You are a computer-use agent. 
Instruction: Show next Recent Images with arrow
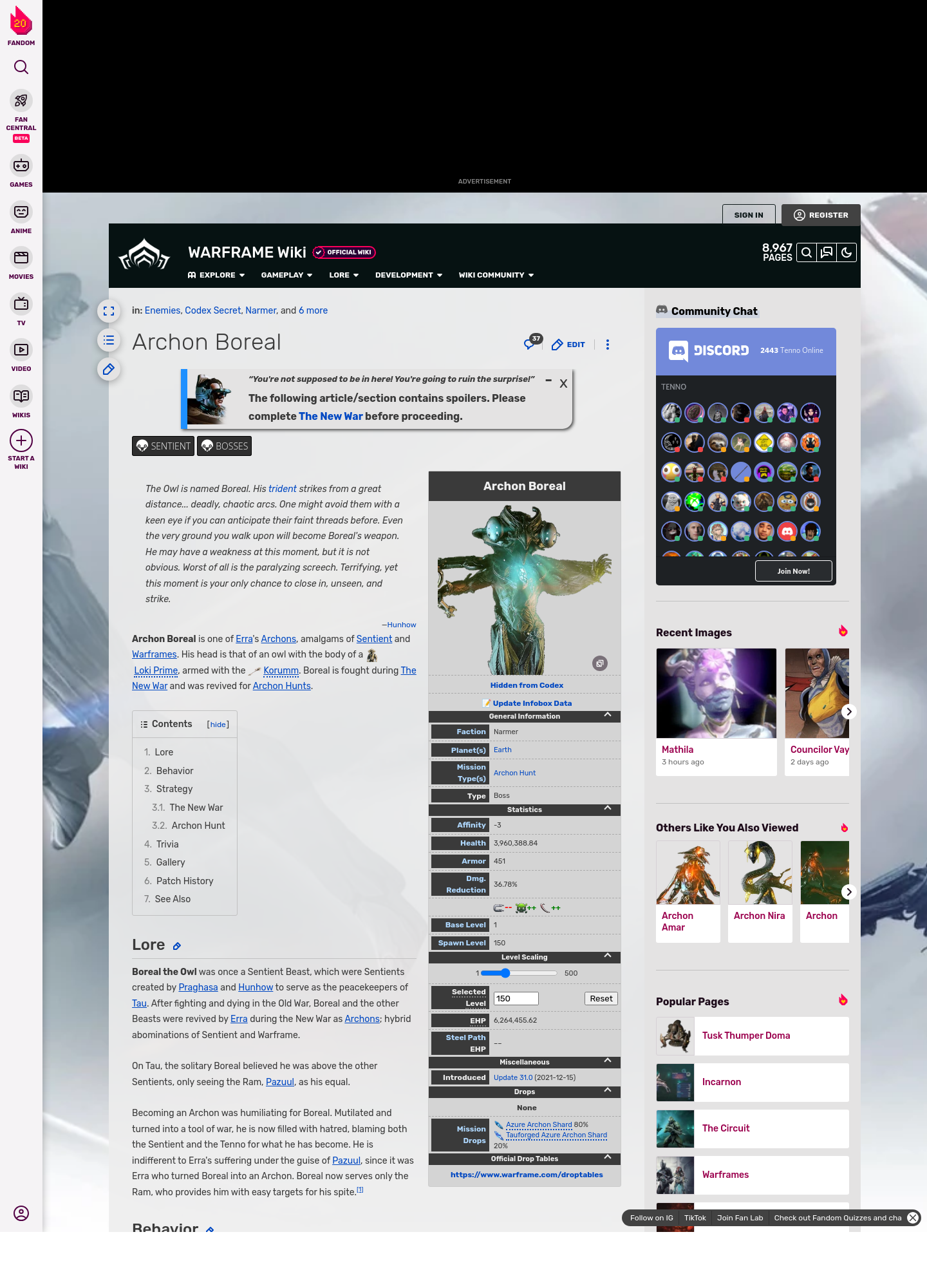[848, 712]
